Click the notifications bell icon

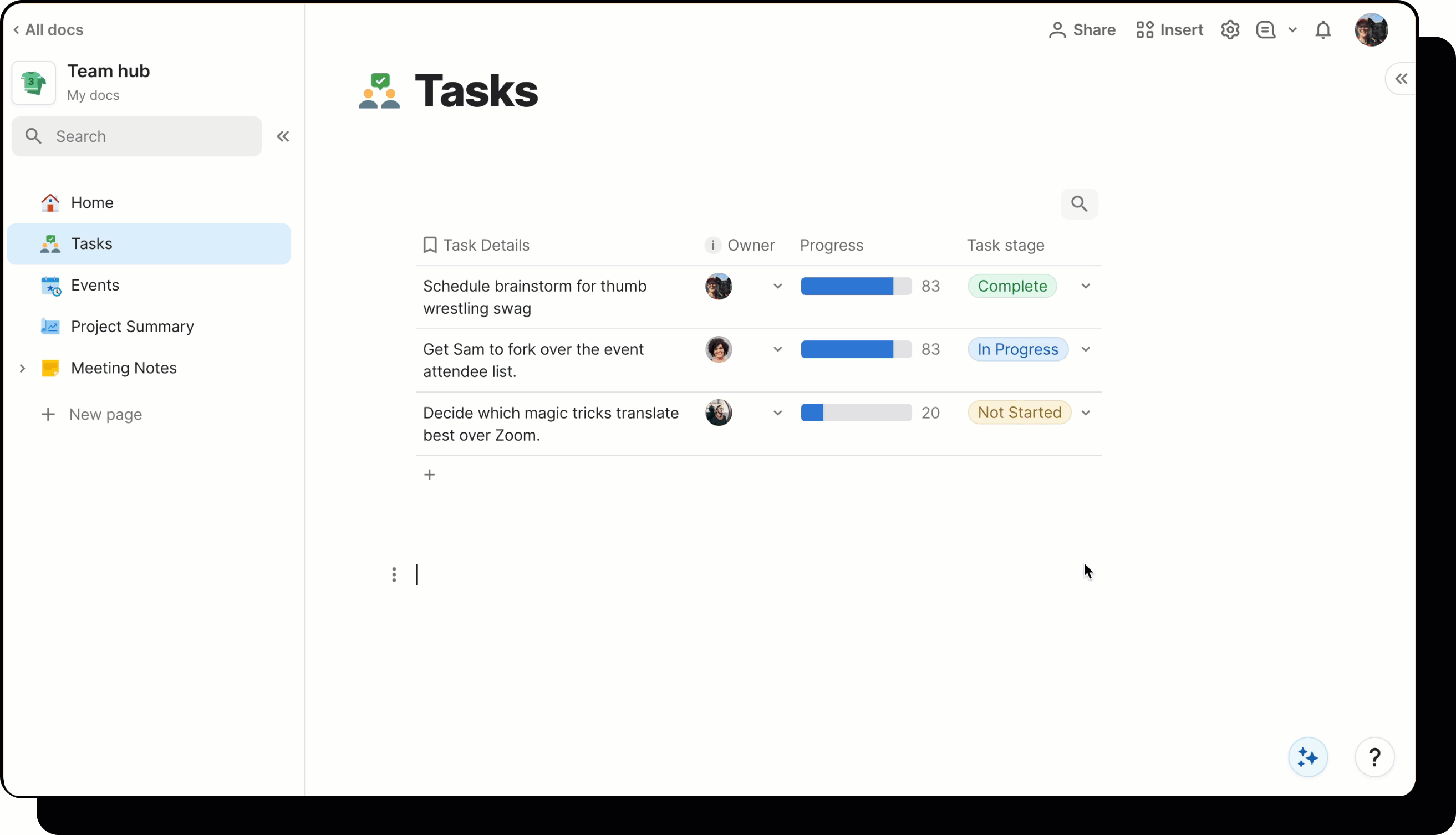1323,30
